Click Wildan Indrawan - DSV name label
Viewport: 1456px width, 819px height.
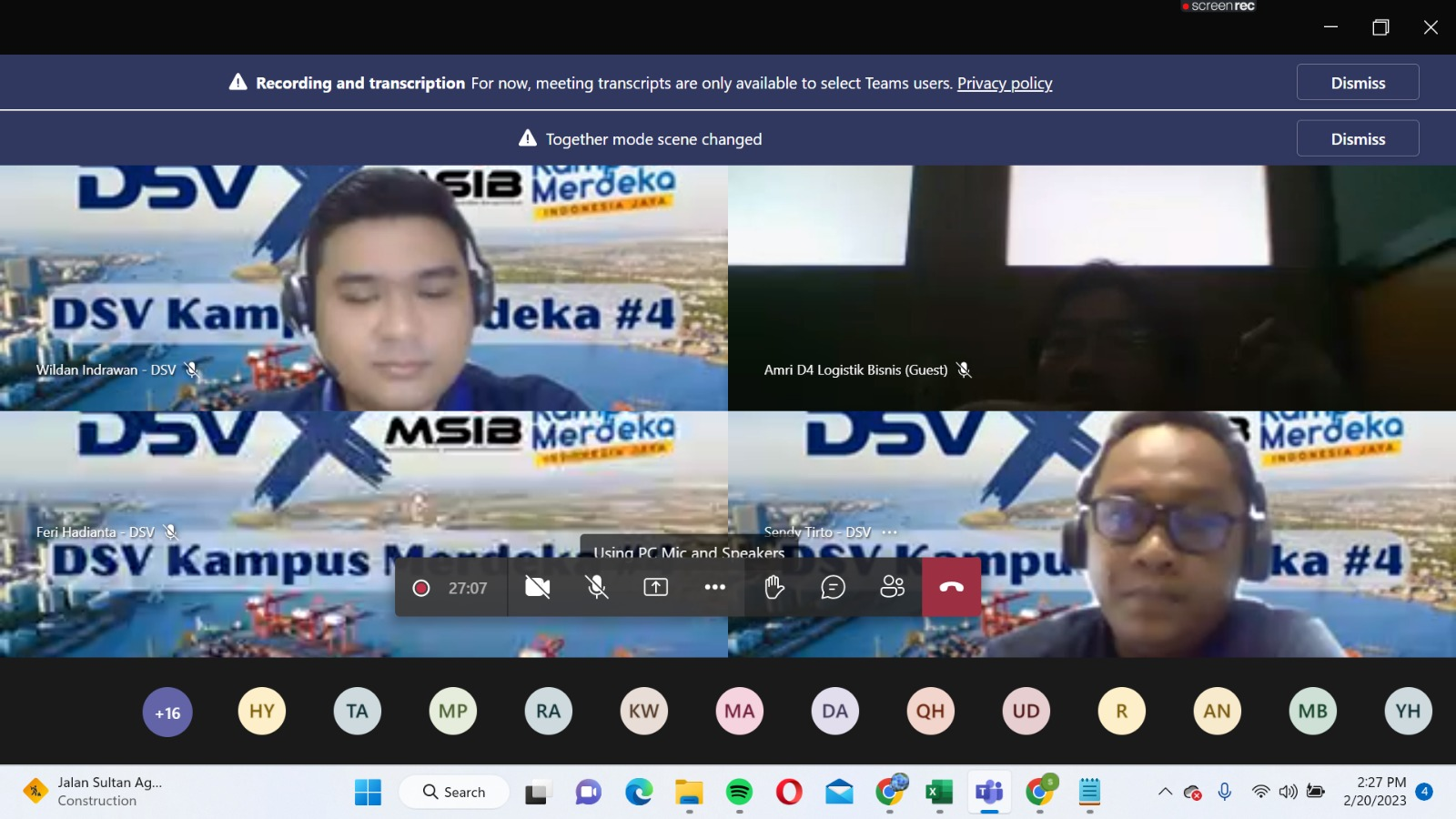106,370
